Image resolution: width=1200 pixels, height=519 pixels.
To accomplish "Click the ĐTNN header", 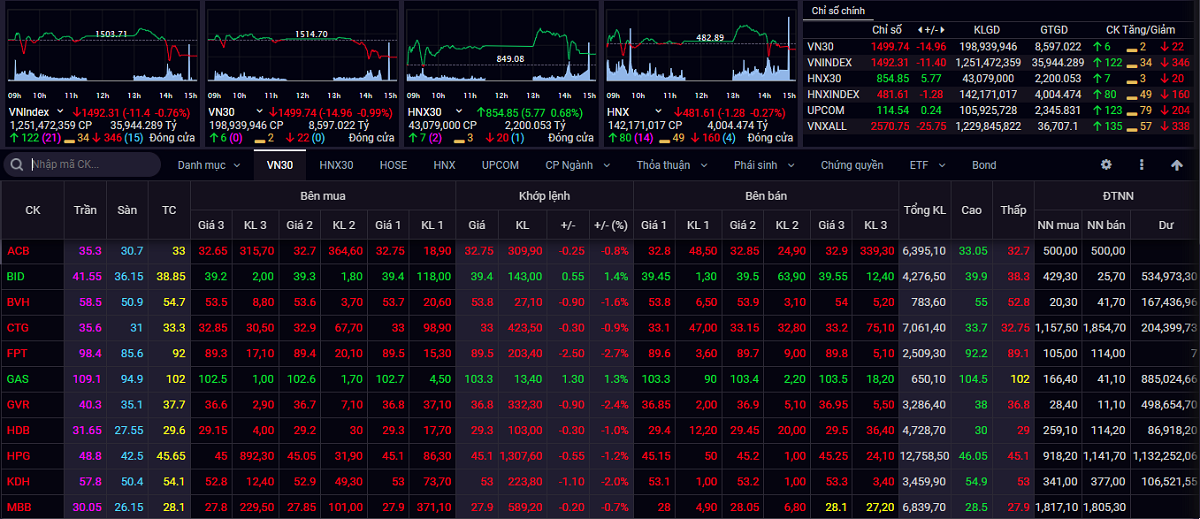I will coord(1117,196).
